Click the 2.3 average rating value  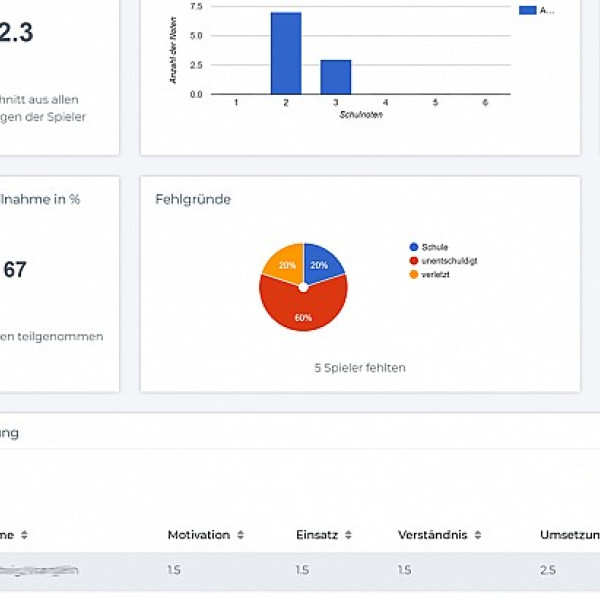(x=15, y=33)
